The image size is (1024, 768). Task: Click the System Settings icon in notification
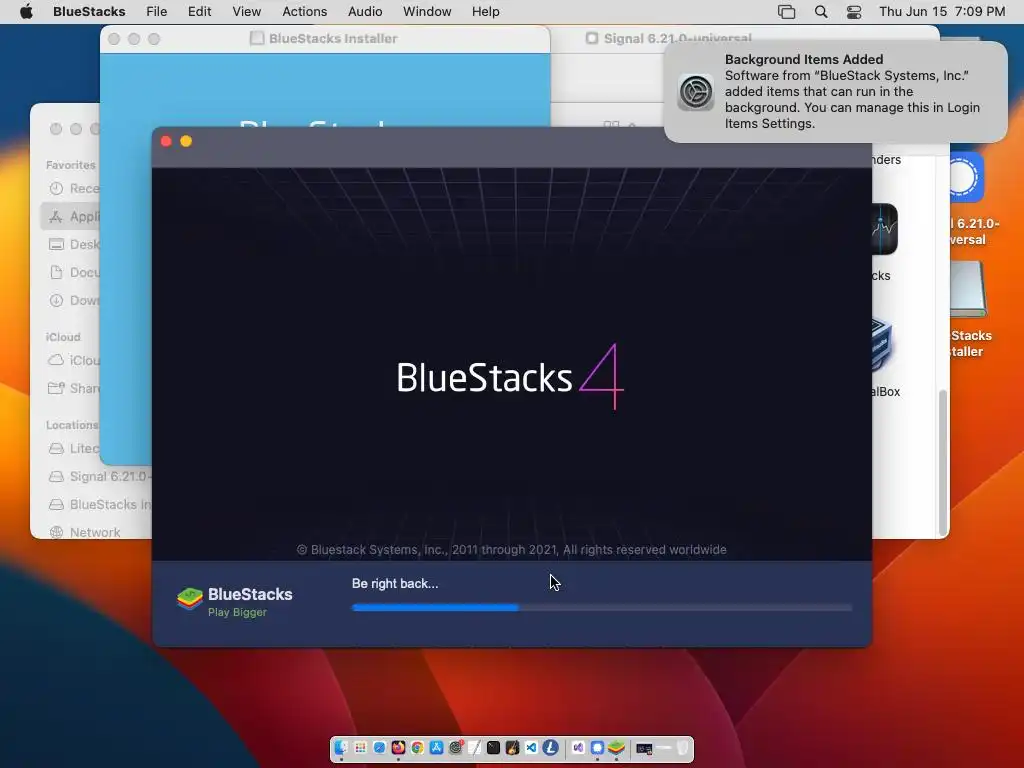[696, 92]
